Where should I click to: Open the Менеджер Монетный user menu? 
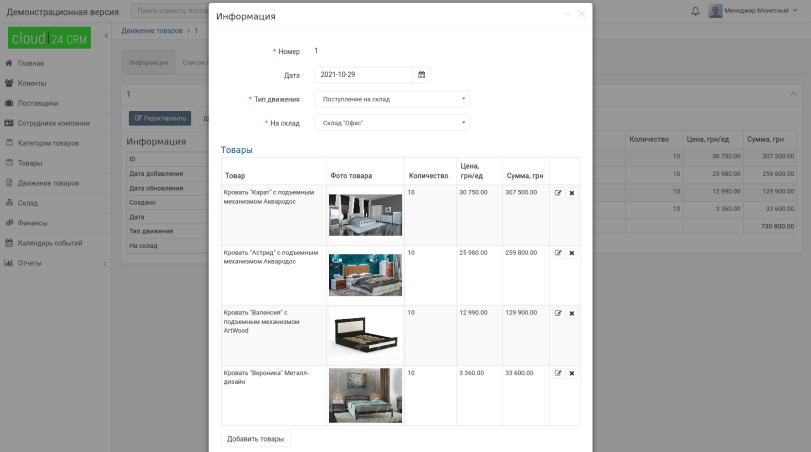(754, 11)
